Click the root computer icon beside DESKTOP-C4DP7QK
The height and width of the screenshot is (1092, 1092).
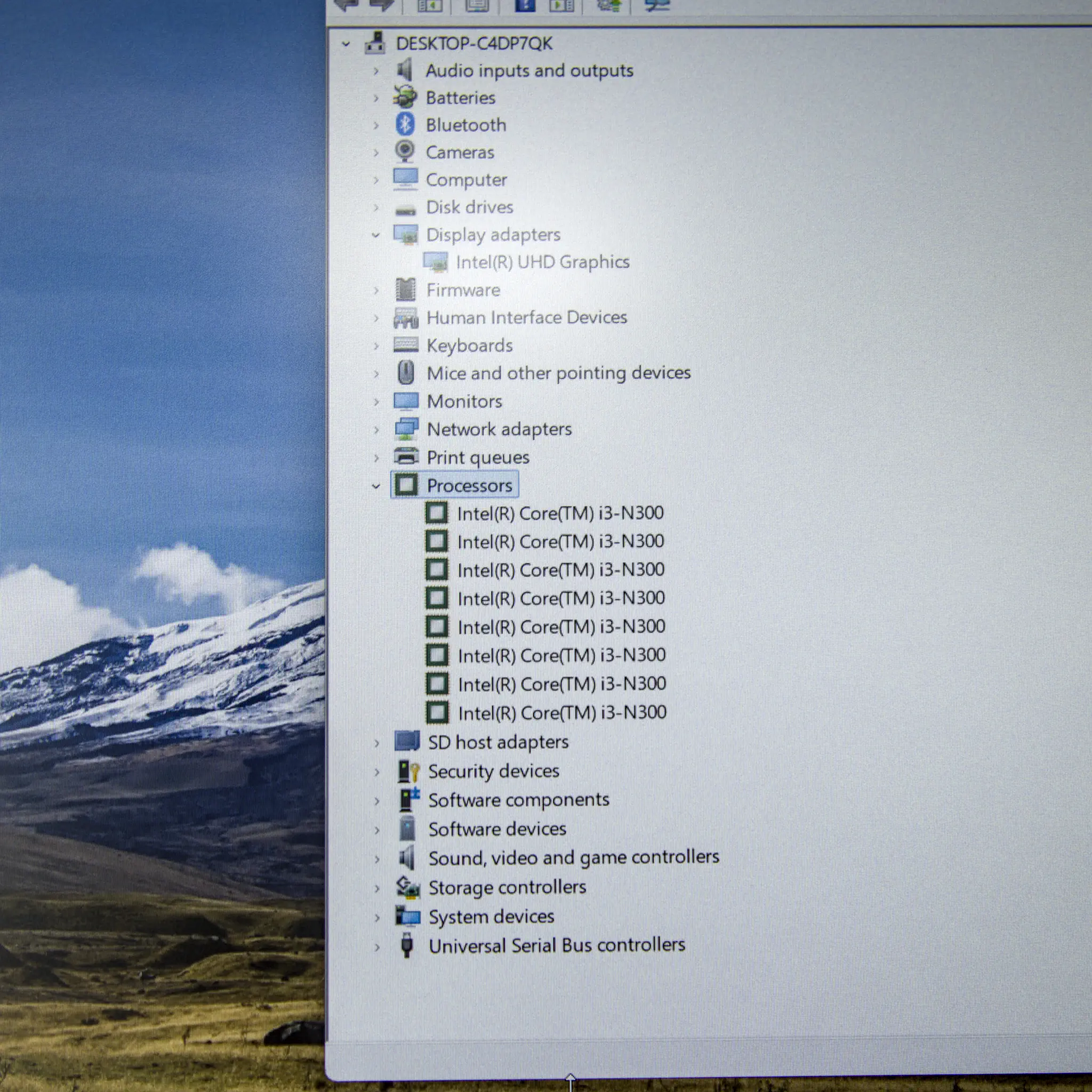click(375, 43)
